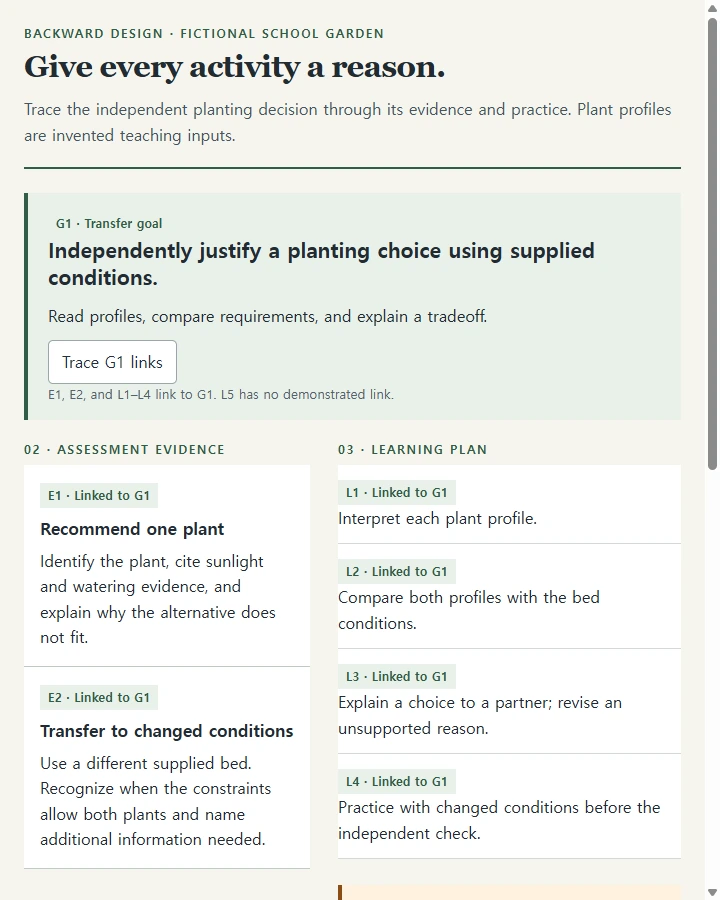
Task: Click the Transfer to changed conditions heading
Action: (x=167, y=731)
